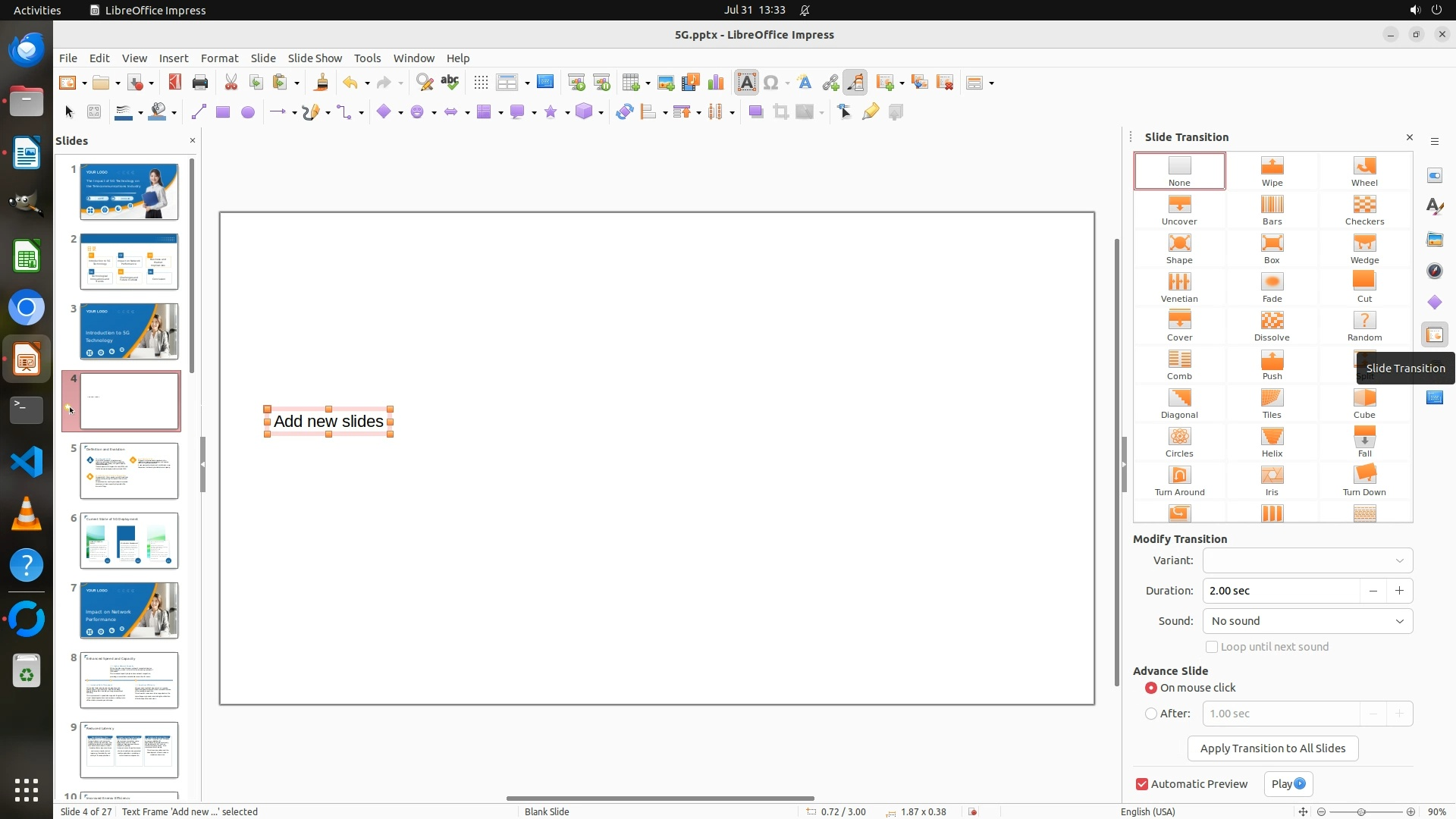
Task: Open the Insert Special Character tool
Action: coord(771,83)
